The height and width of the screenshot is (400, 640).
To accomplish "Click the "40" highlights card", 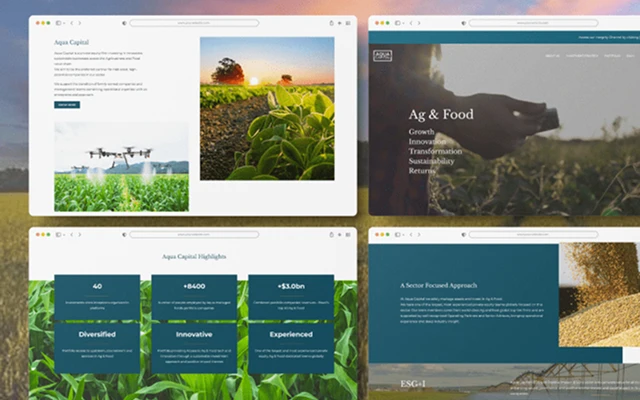I will pos(97,298).
